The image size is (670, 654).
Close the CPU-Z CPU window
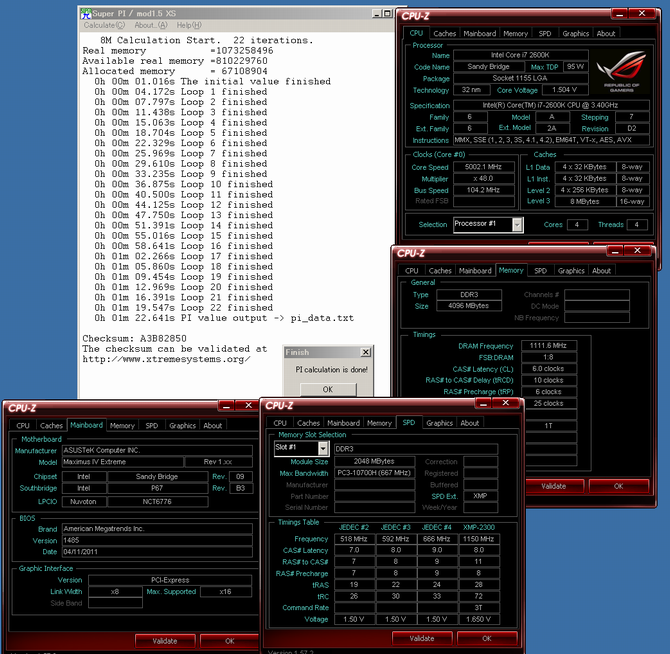(642, 14)
